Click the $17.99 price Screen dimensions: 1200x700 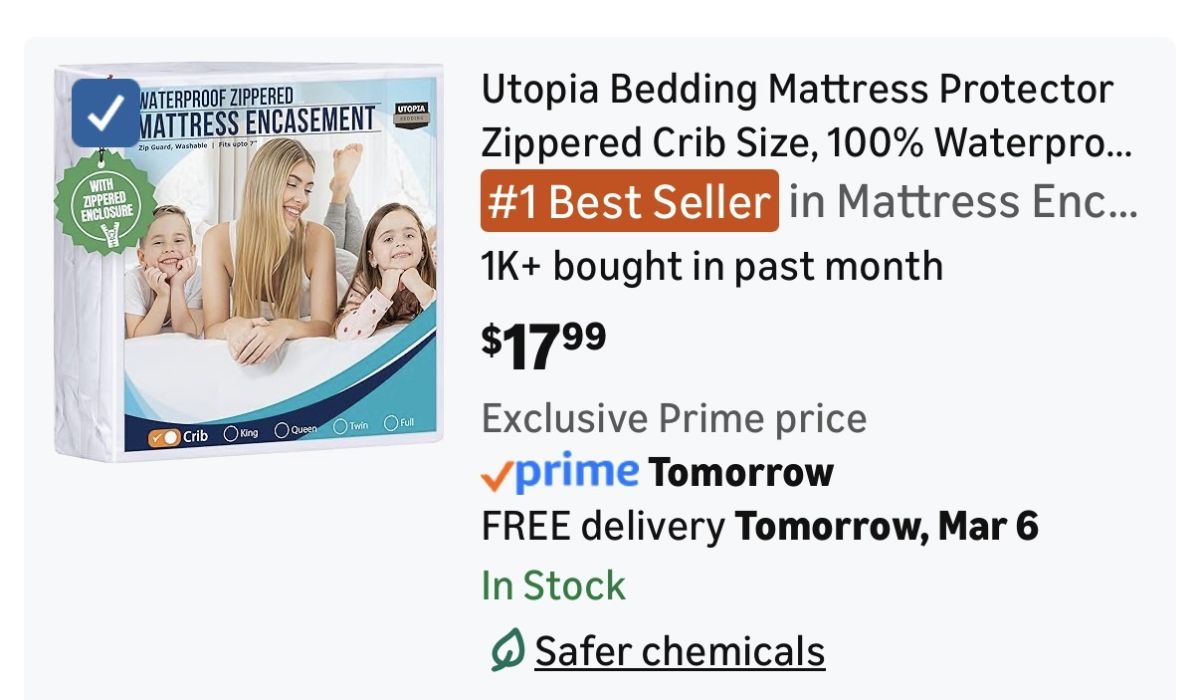pyautogui.click(x=543, y=344)
